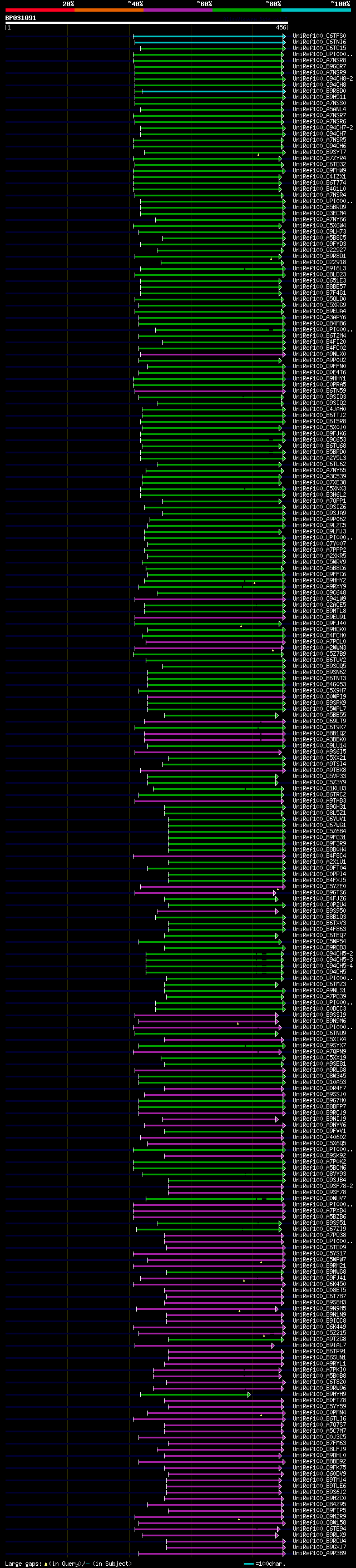Click hit label UniRef100_A5BE55
The height and width of the screenshot is (1568, 356).
pyautogui.click(x=319, y=715)
